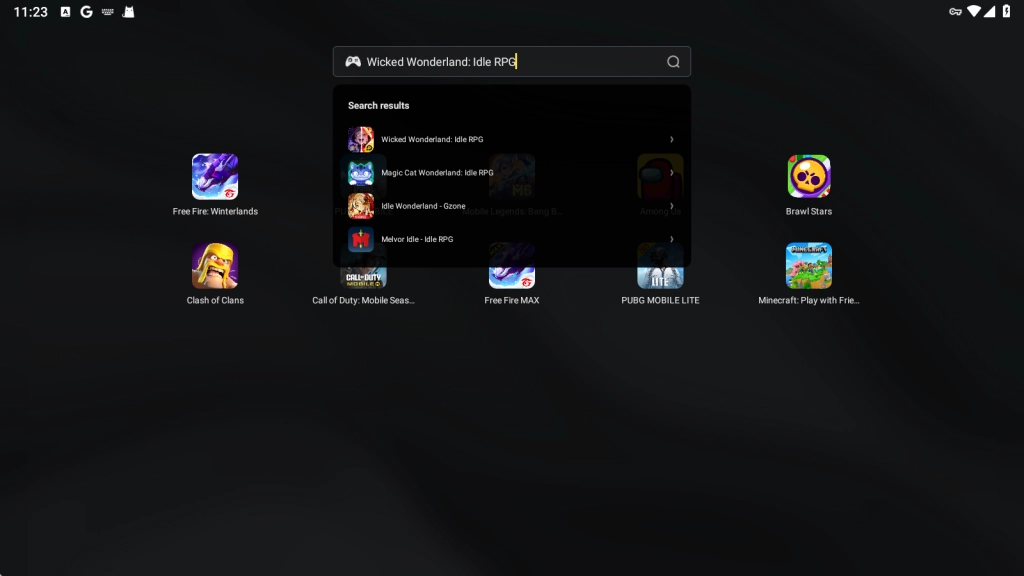Expand the Melvor Idle result chevron
The image size is (1024, 576).
pos(671,240)
